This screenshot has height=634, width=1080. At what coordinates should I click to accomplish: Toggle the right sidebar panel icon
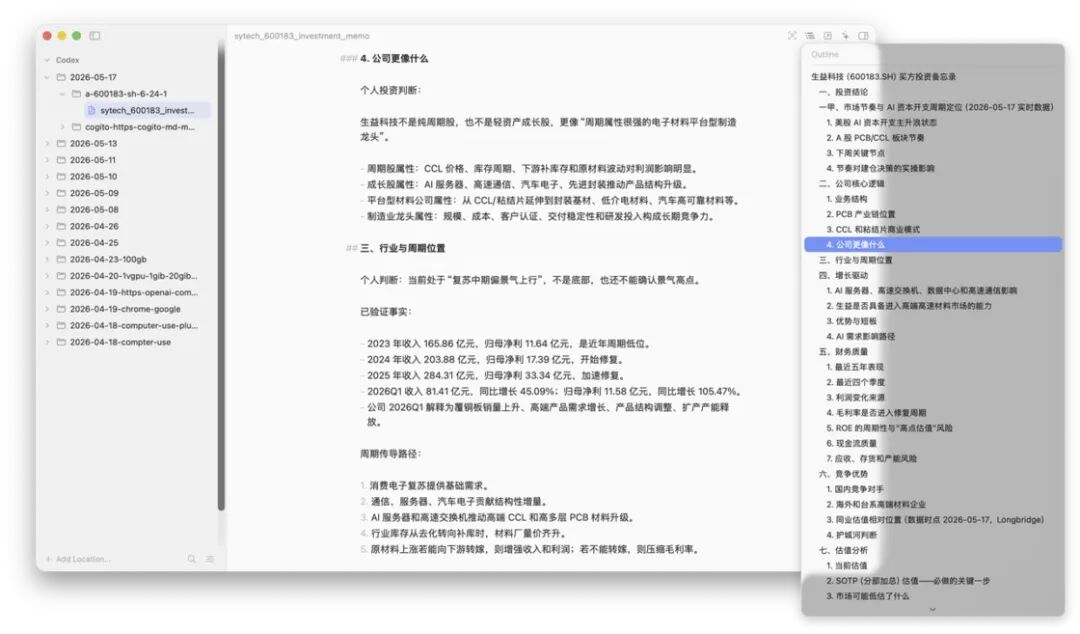click(864, 36)
